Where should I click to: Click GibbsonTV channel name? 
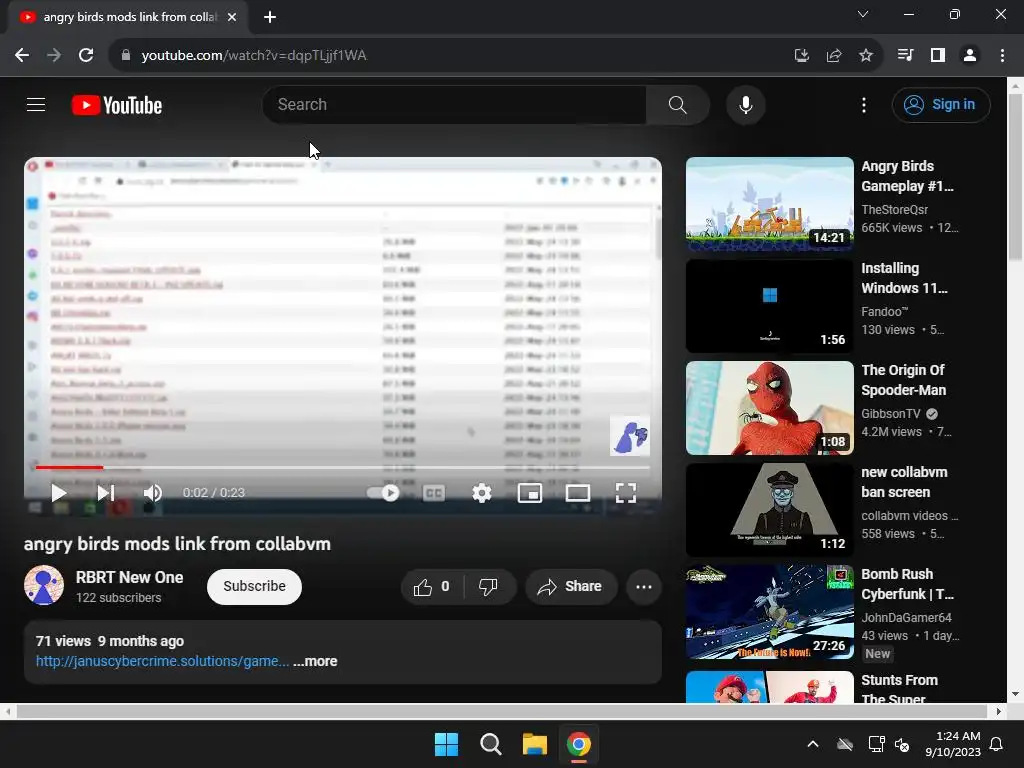[x=891, y=413]
